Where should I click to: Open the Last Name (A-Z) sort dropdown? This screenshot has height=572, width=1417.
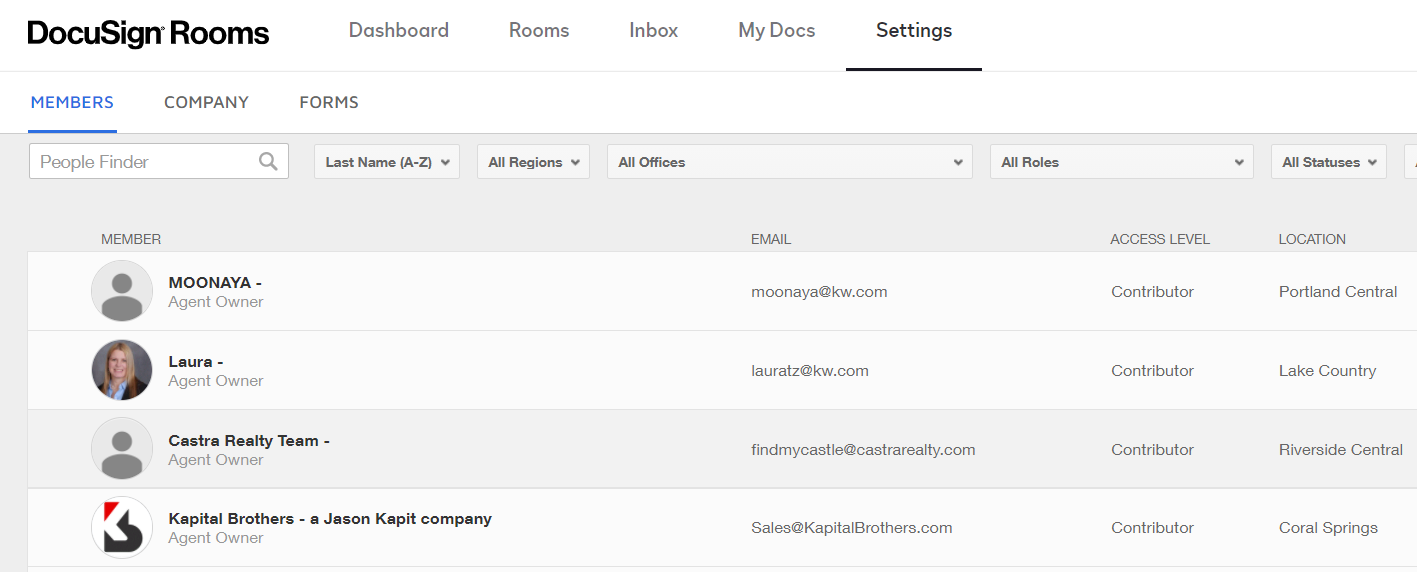coord(387,162)
